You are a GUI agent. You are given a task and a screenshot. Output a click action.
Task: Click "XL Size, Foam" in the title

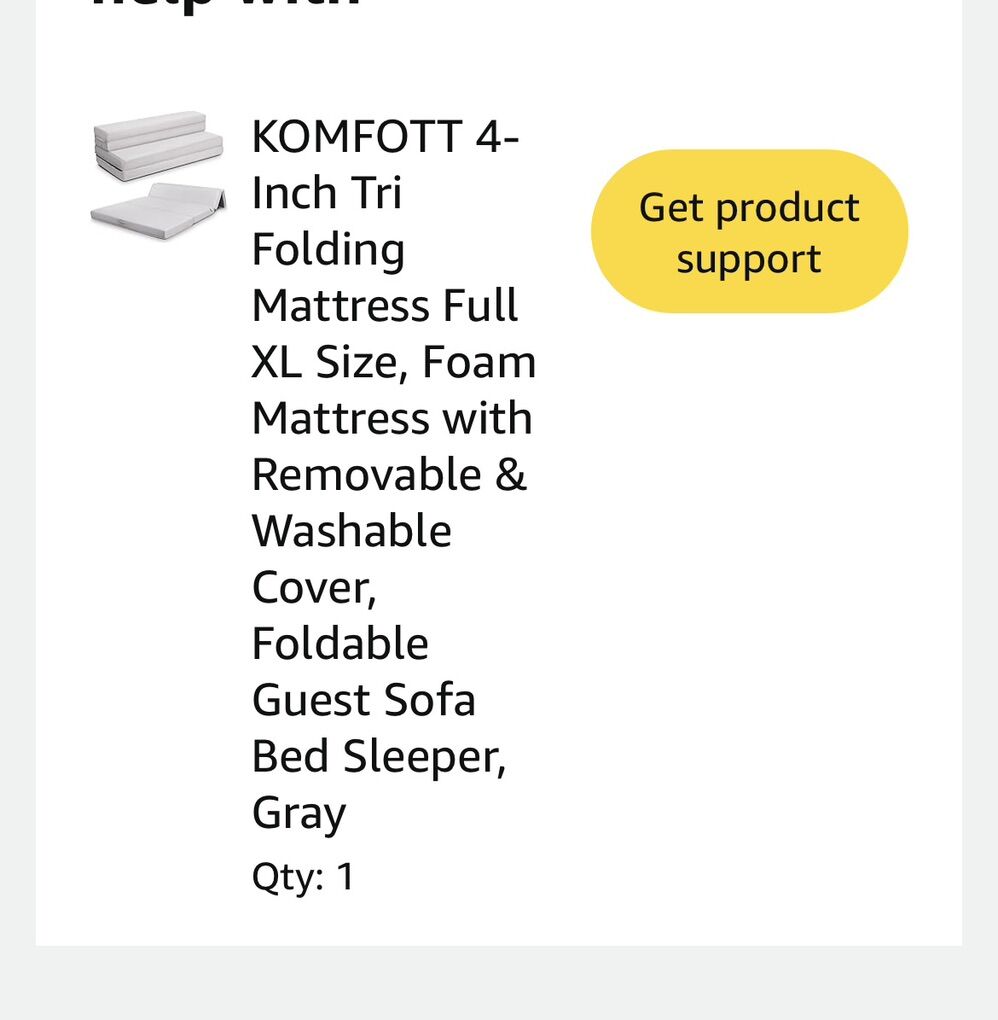click(394, 361)
